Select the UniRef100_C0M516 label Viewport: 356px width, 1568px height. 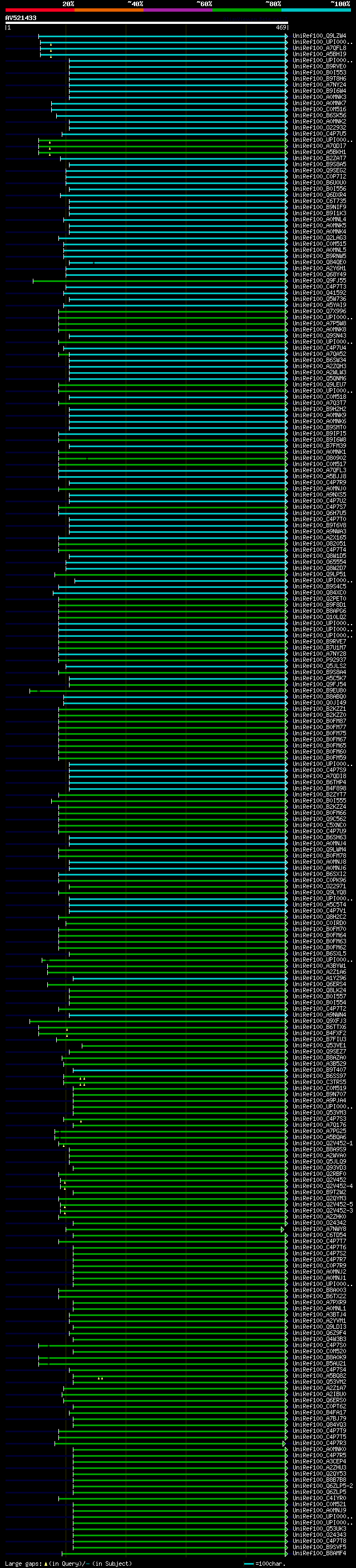[x=319, y=110]
